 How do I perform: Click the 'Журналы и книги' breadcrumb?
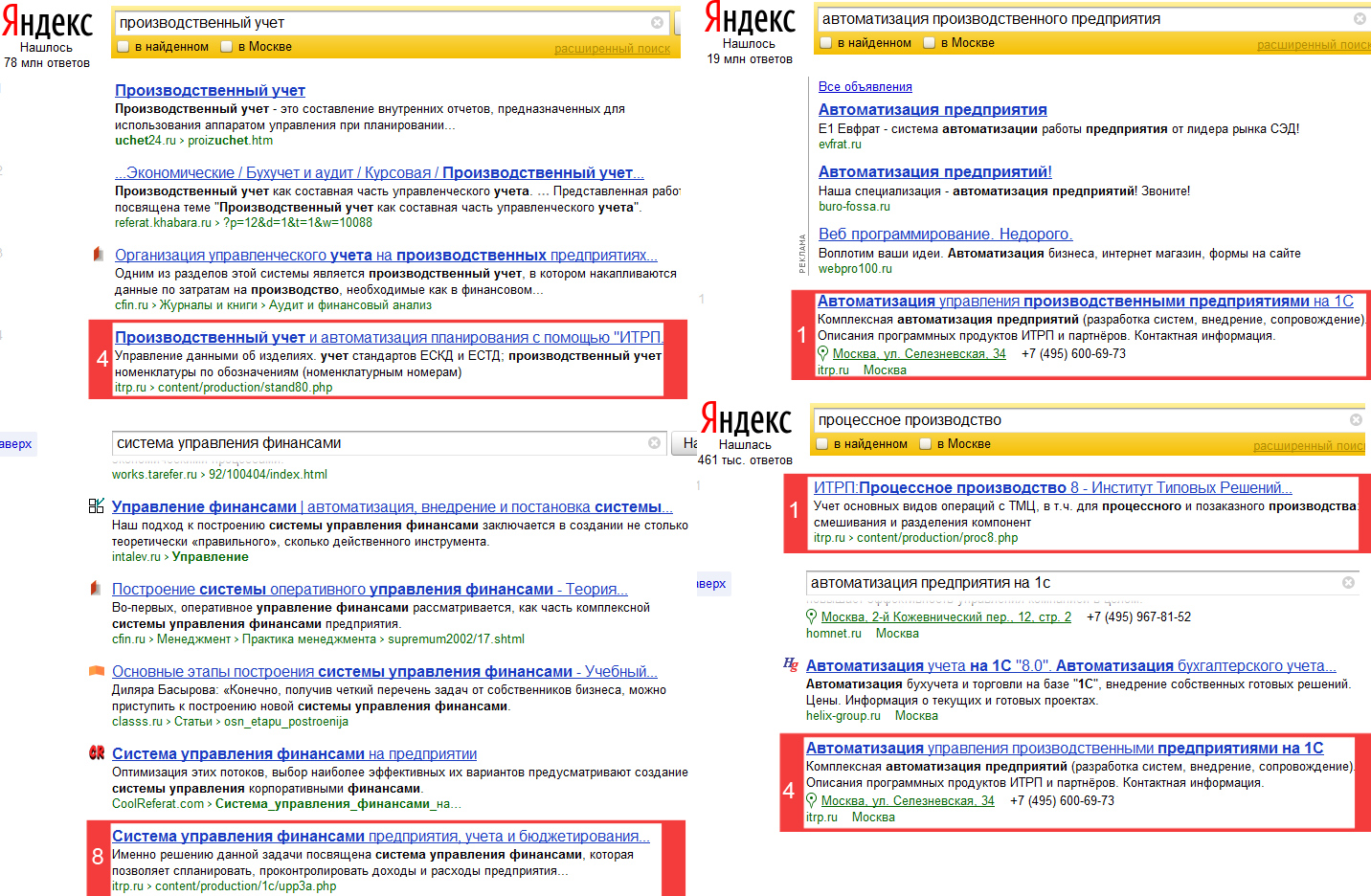point(209,304)
